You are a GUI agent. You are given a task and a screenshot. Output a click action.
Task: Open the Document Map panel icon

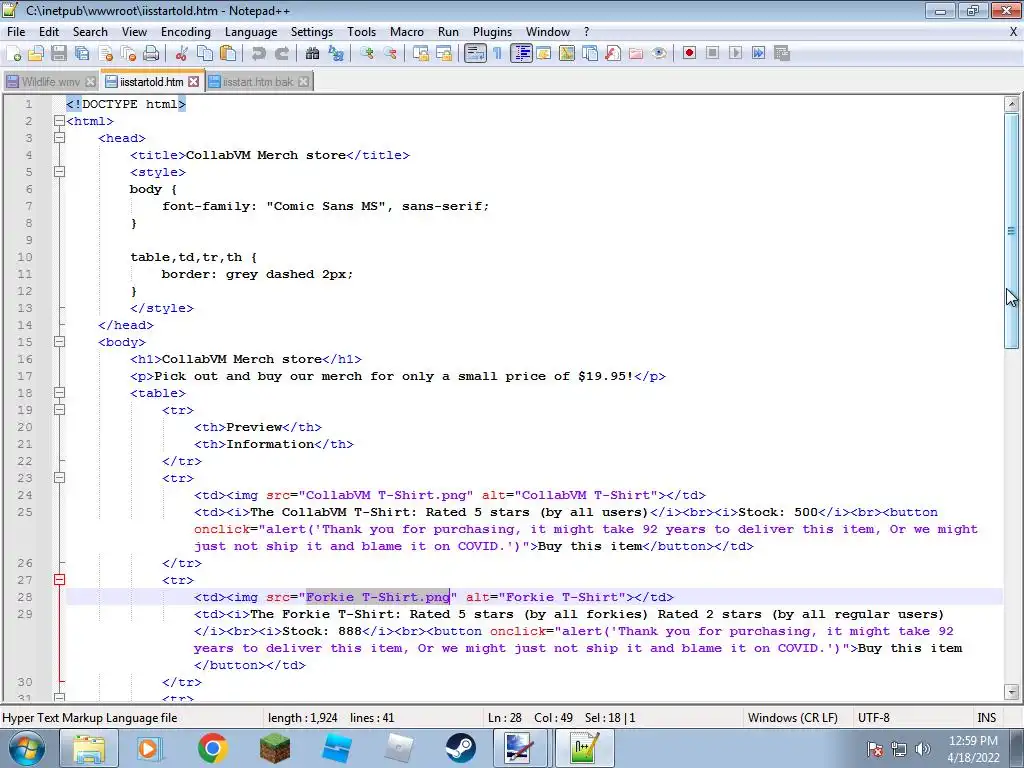coord(567,54)
